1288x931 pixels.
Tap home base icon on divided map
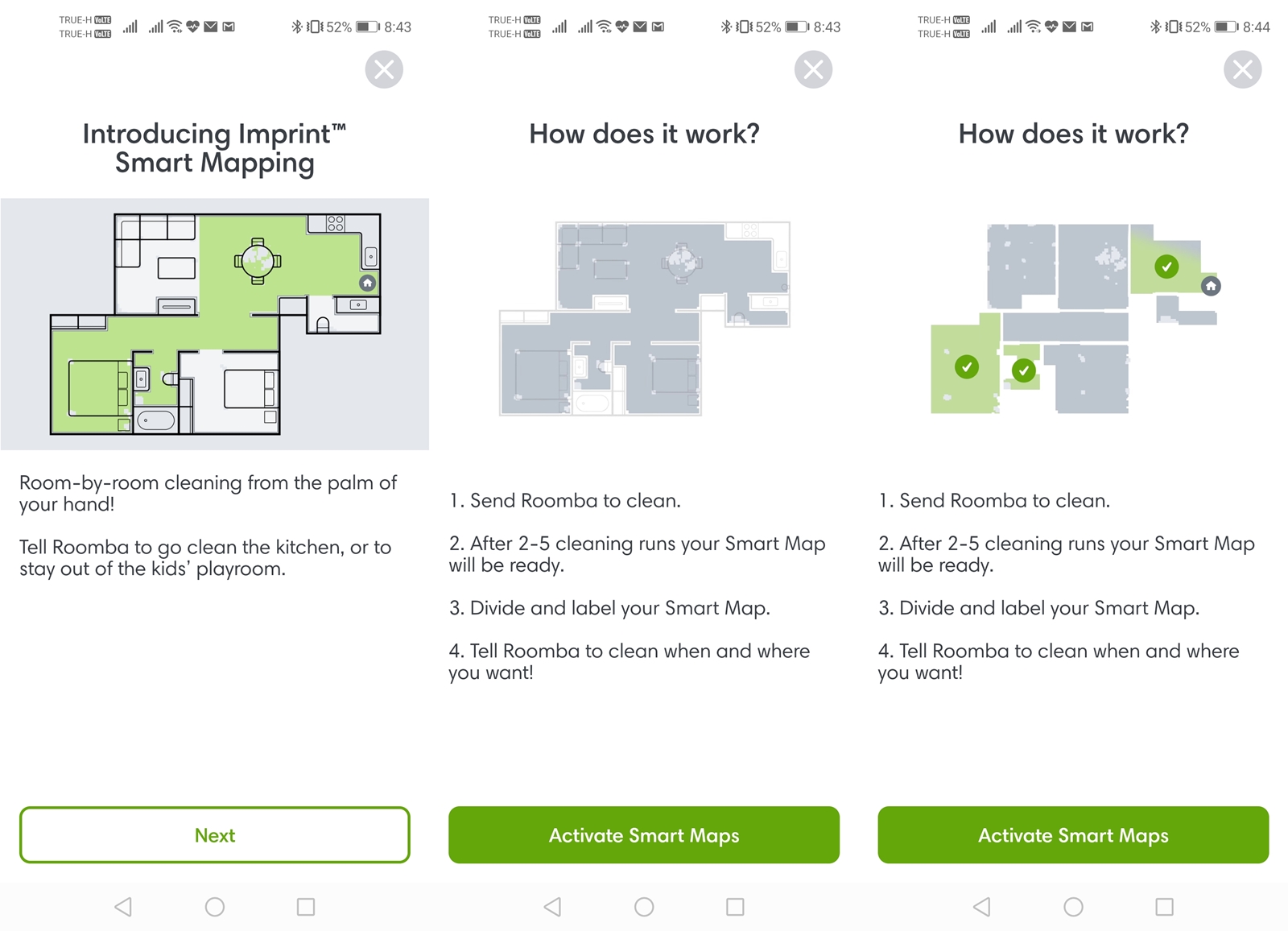[x=1211, y=286]
